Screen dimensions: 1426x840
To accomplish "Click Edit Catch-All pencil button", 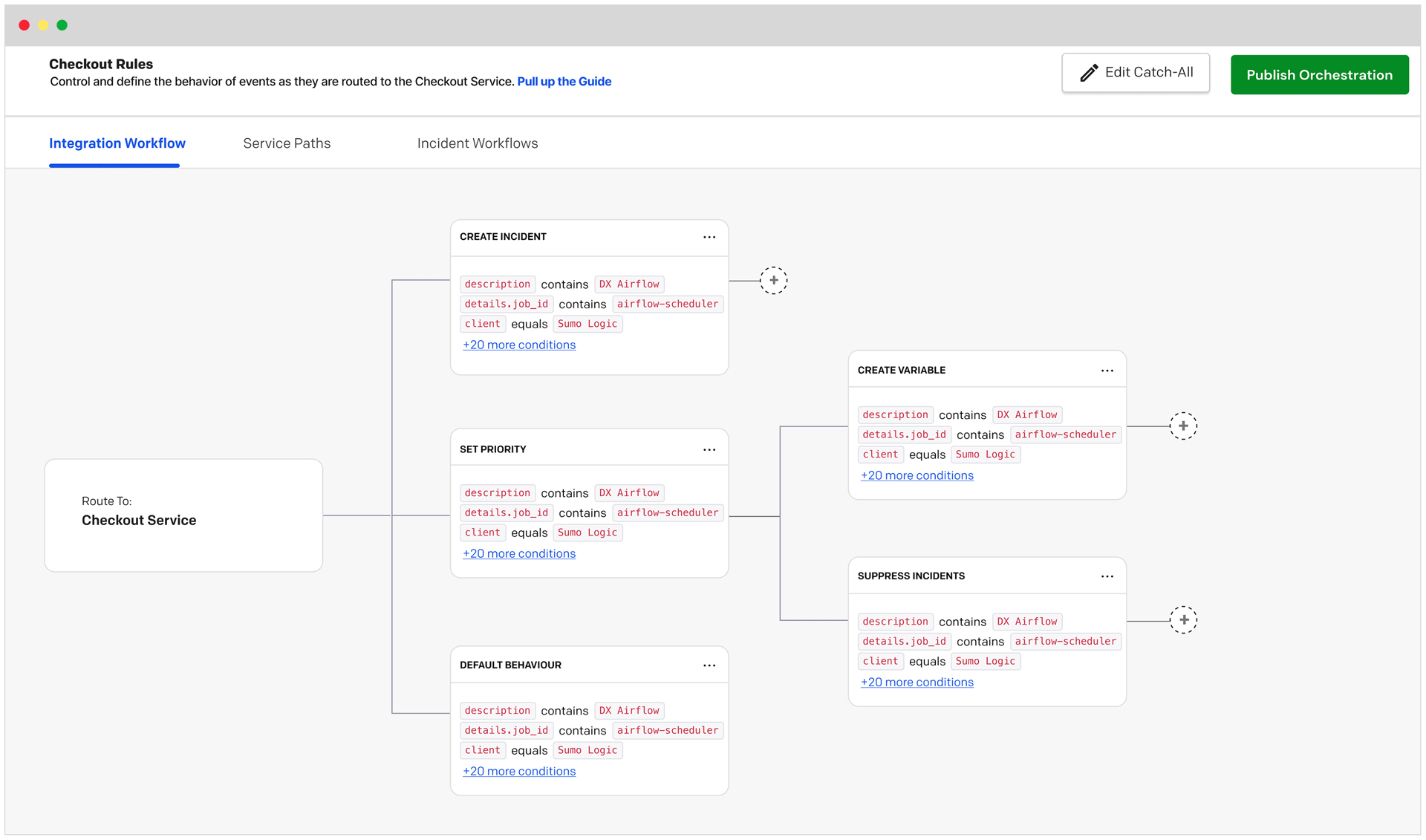I will (1135, 73).
